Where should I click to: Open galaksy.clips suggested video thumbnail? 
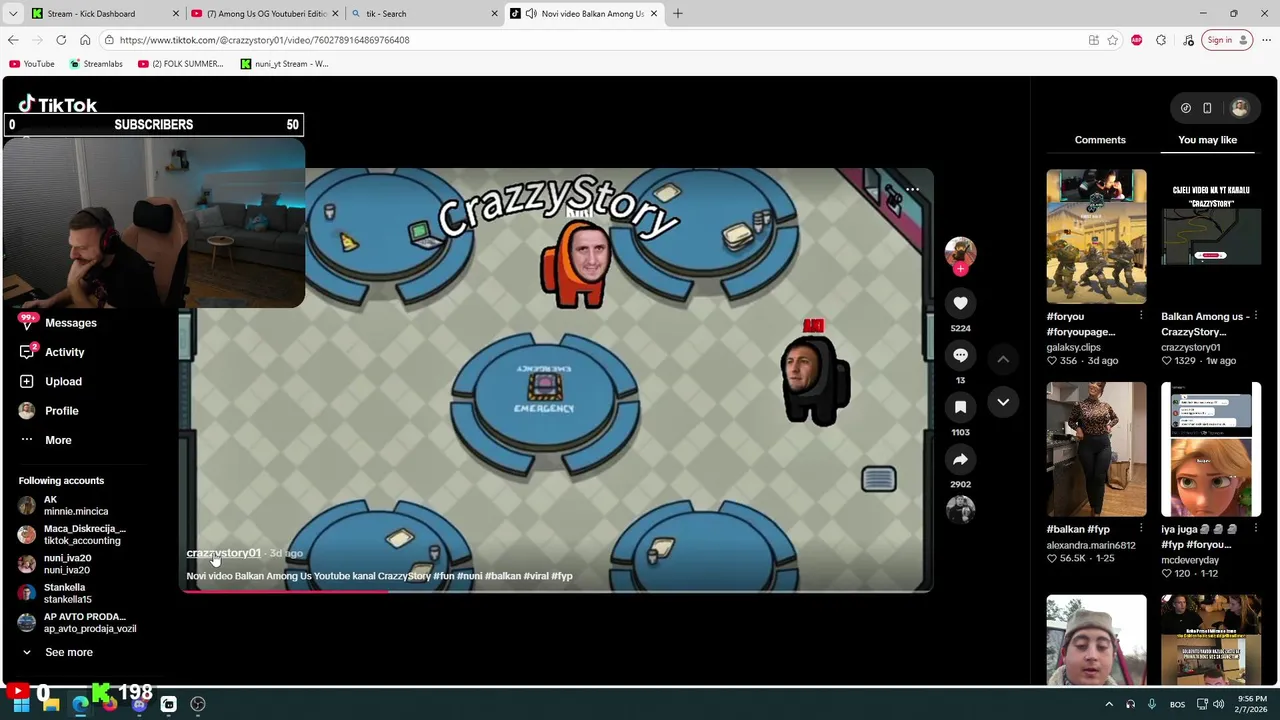(x=1096, y=236)
